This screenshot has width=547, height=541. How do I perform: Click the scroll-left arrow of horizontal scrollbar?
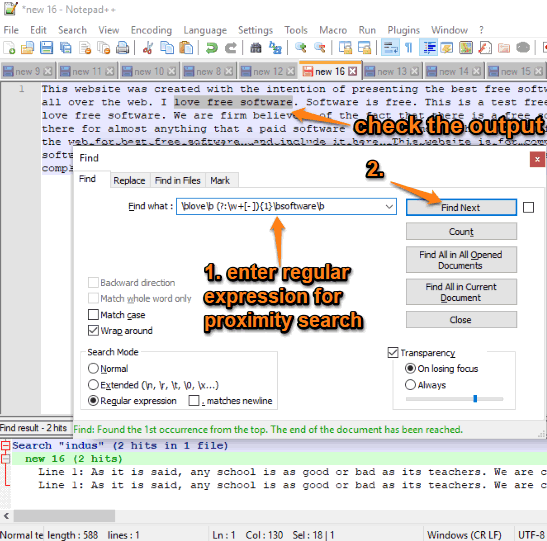pos(6,516)
